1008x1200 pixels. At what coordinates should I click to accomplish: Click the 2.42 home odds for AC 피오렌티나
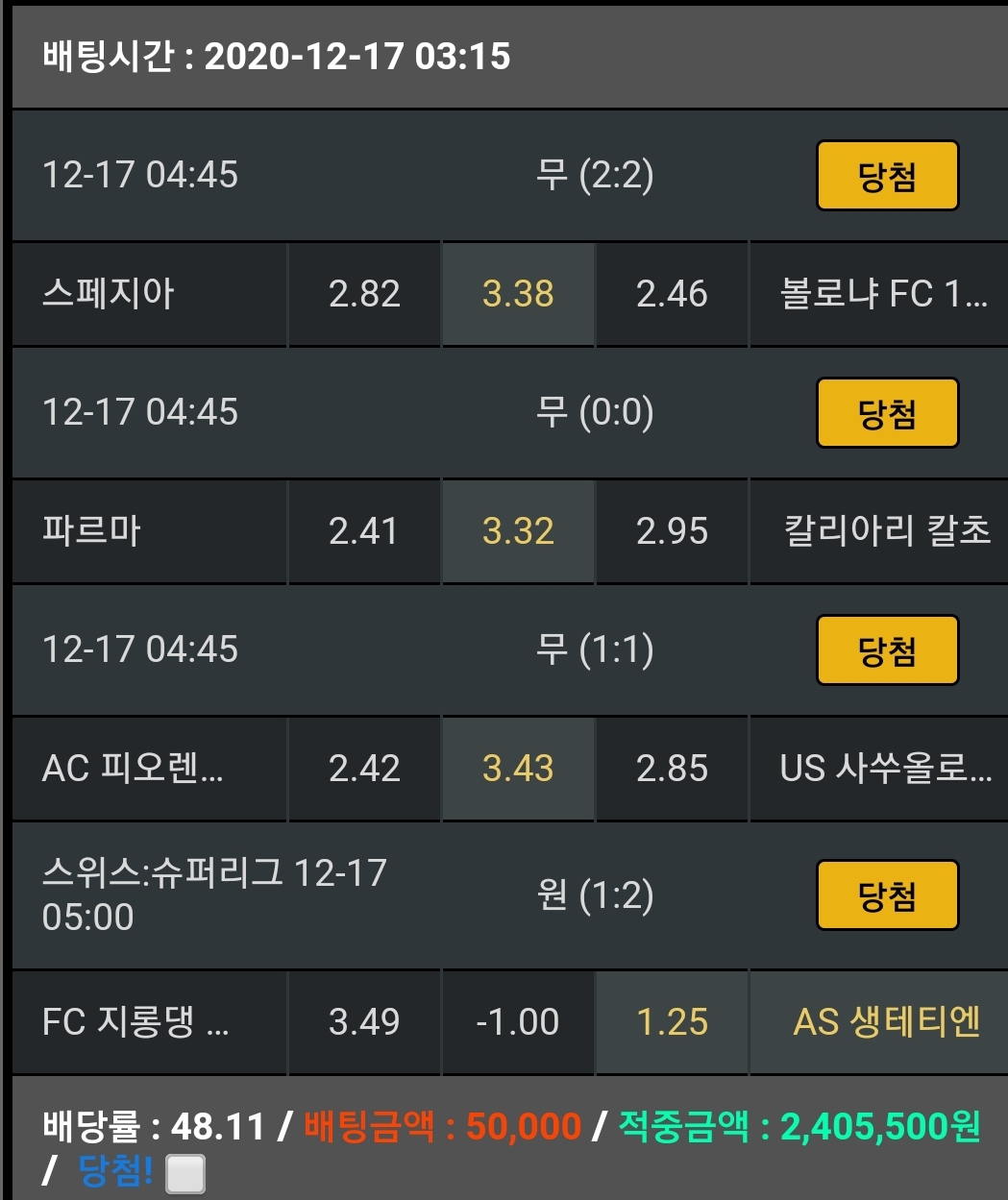pos(364,769)
